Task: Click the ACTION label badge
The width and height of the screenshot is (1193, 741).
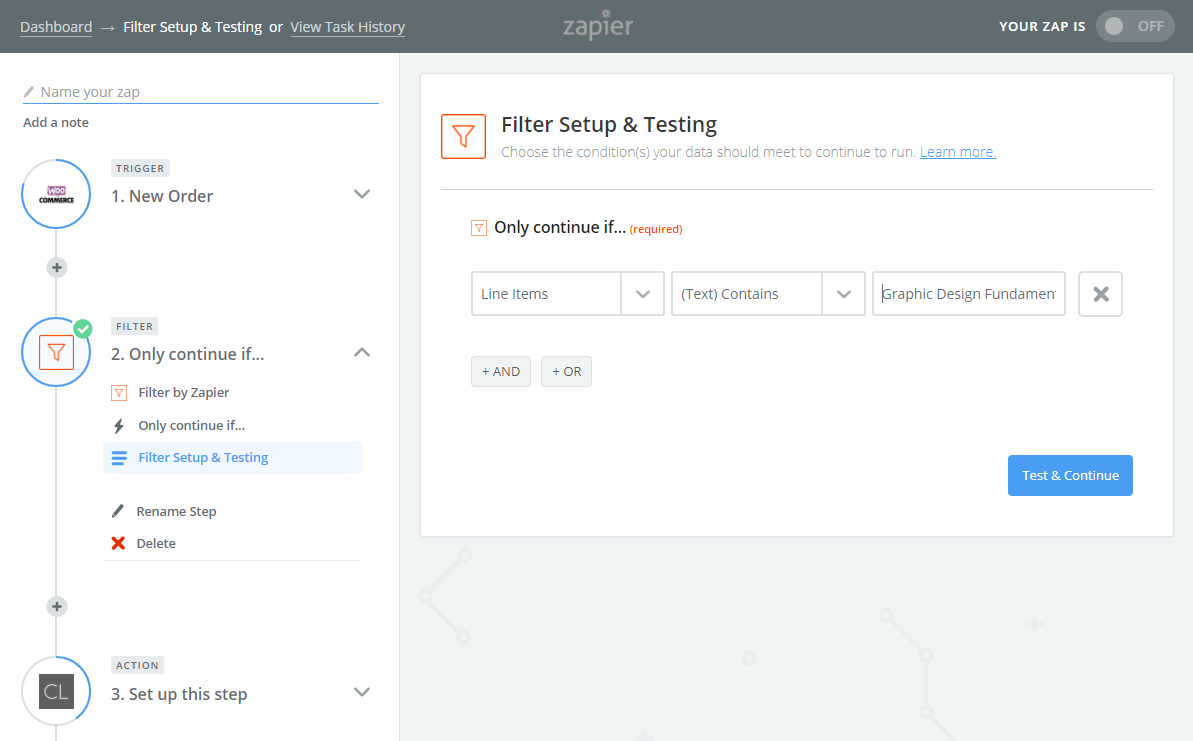Action: tap(138, 665)
